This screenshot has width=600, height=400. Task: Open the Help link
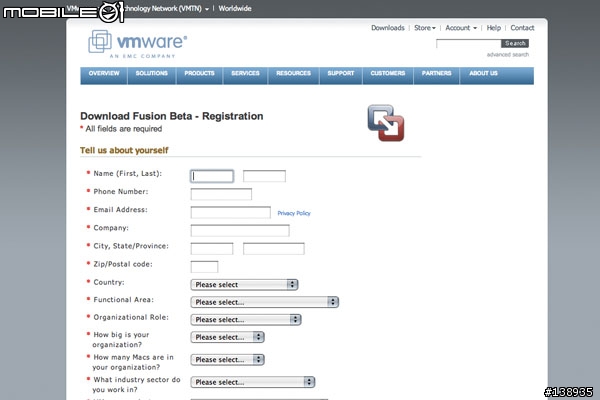[494, 28]
